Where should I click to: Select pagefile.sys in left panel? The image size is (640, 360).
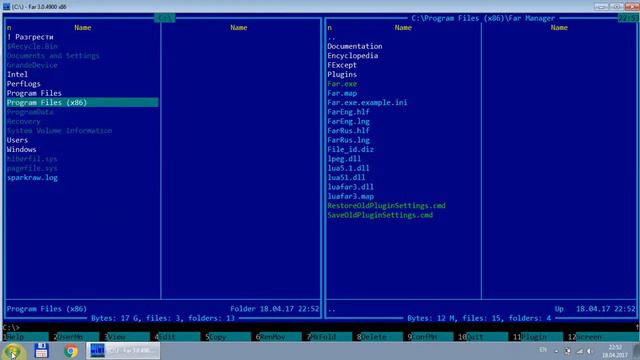click(x=32, y=169)
